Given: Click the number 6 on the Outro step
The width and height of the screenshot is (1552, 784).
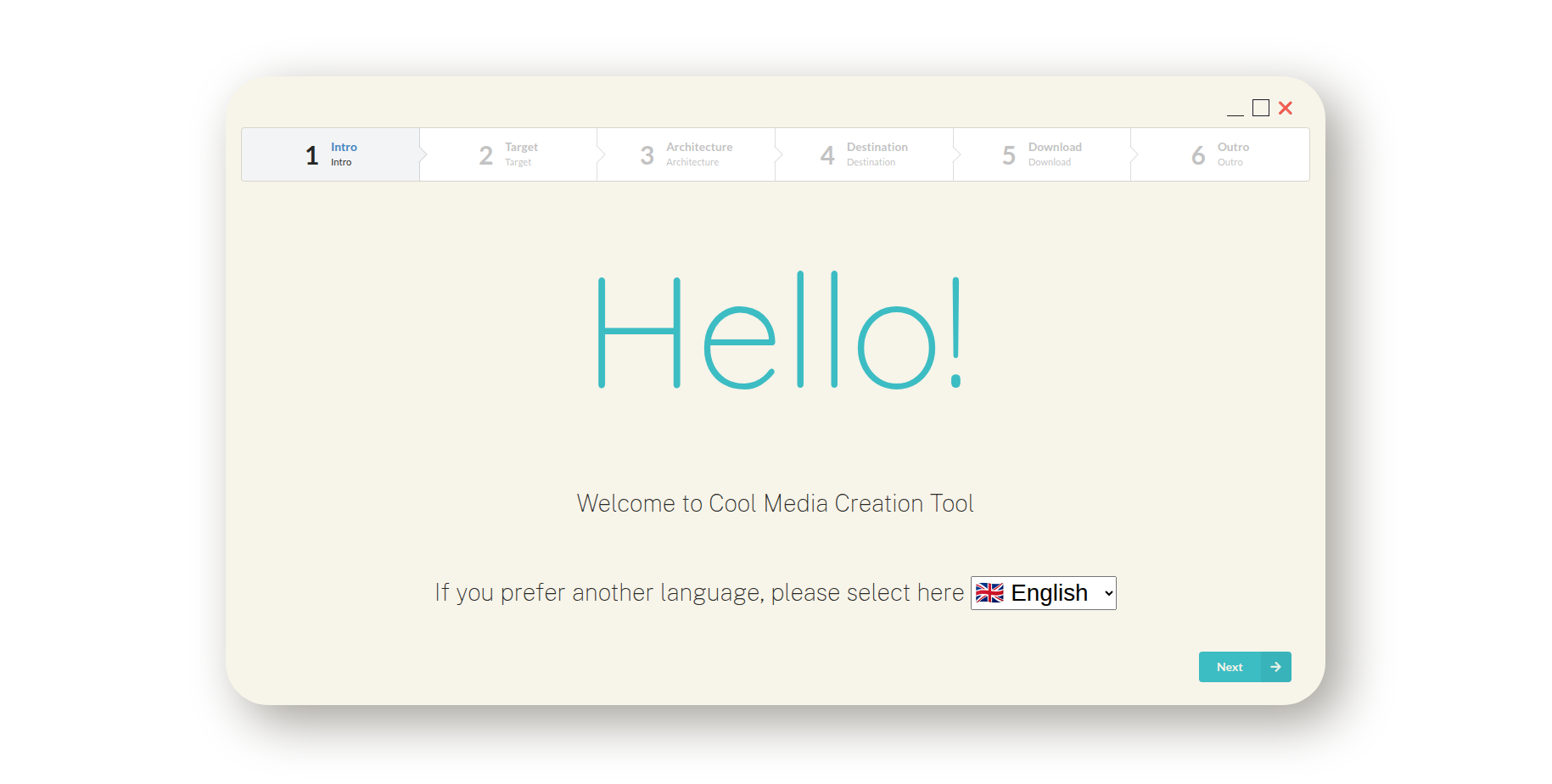Looking at the screenshot, I should 1197,155.
